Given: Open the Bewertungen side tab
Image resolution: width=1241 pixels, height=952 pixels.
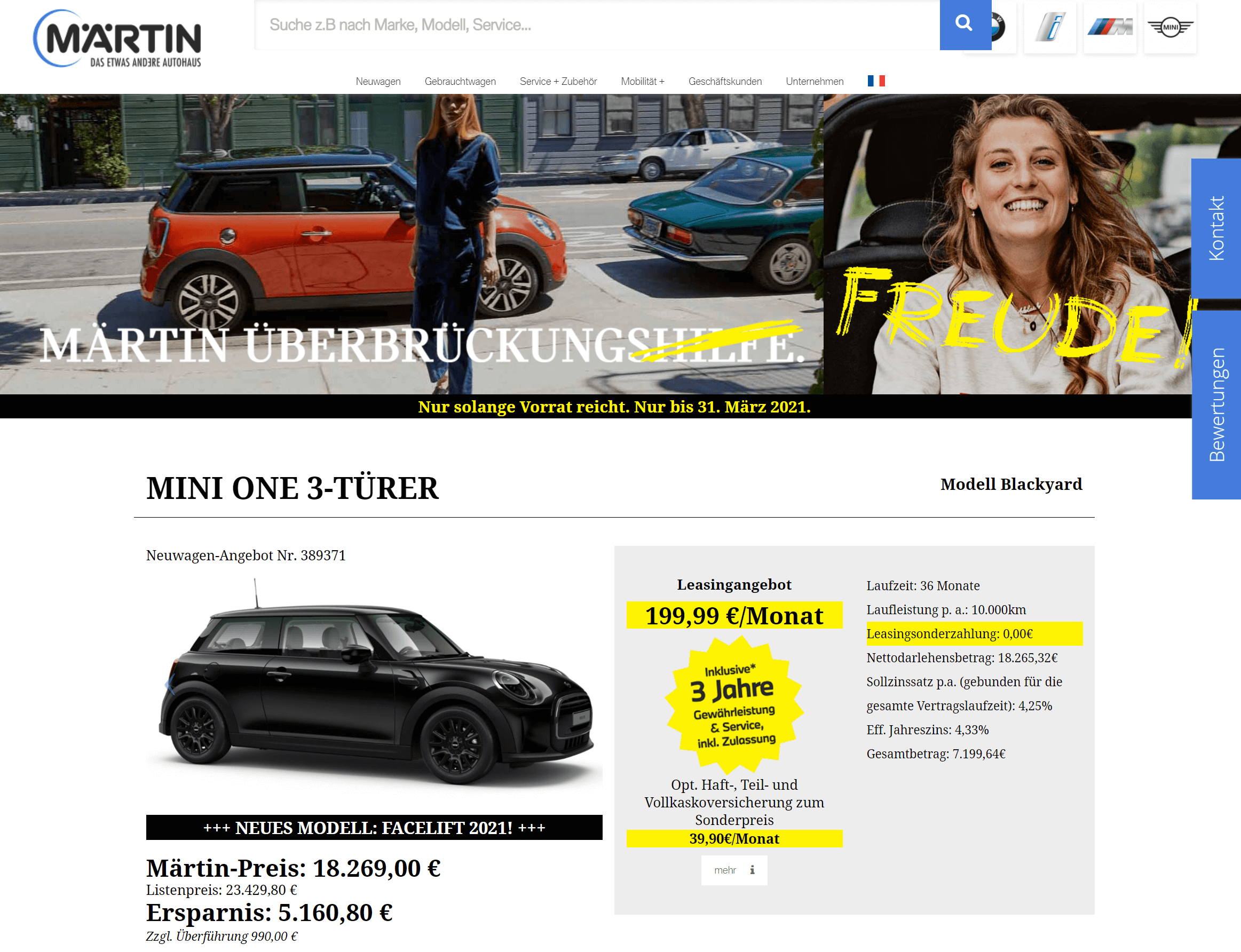Looking at the screenshot, I should [x=1216, y=404].
